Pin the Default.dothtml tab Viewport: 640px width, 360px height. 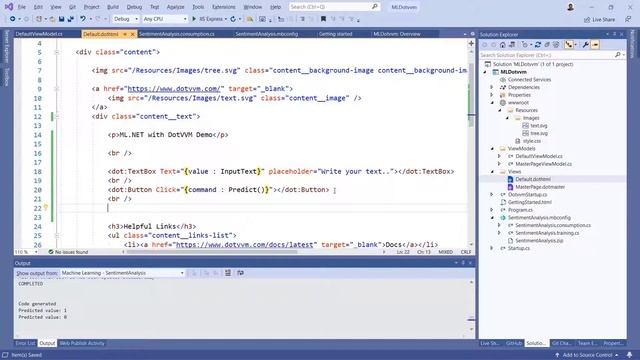125,34
